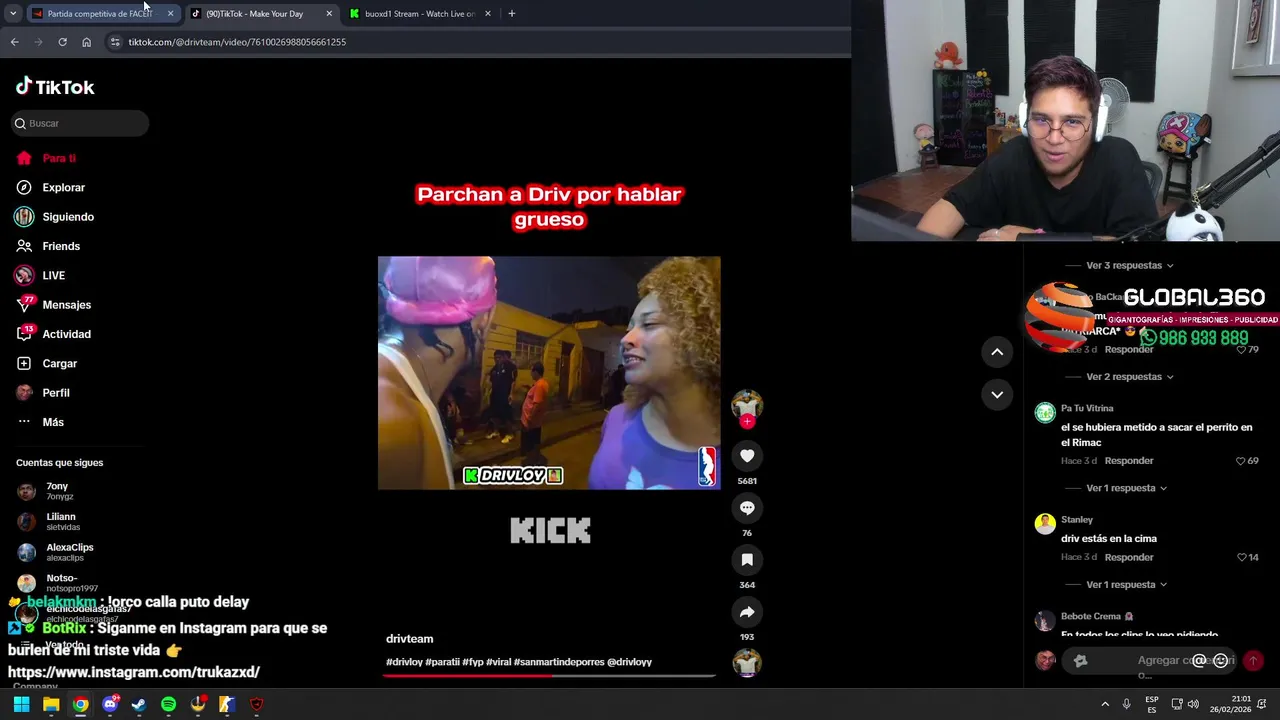The height and width of the screenshot is (720, 1280).
Task: Open Friends in TikTok sidebar
Action: (x=48, y=246)
